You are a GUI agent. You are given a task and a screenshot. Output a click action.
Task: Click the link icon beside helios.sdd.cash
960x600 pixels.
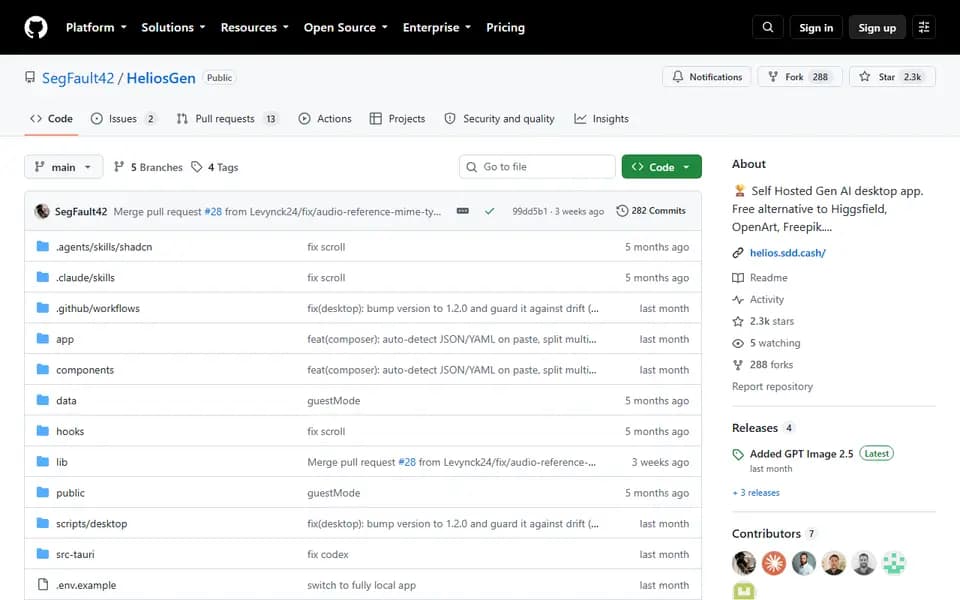point(738,253)
